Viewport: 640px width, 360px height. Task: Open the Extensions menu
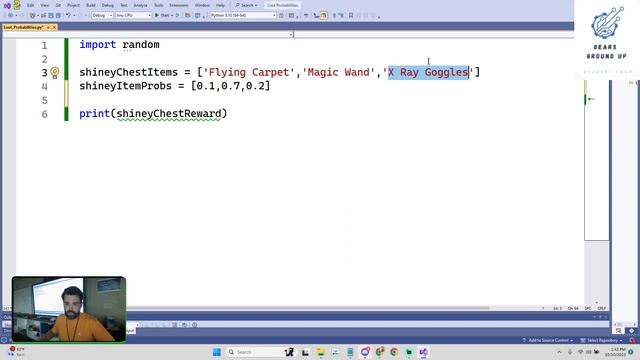point(179,5)
